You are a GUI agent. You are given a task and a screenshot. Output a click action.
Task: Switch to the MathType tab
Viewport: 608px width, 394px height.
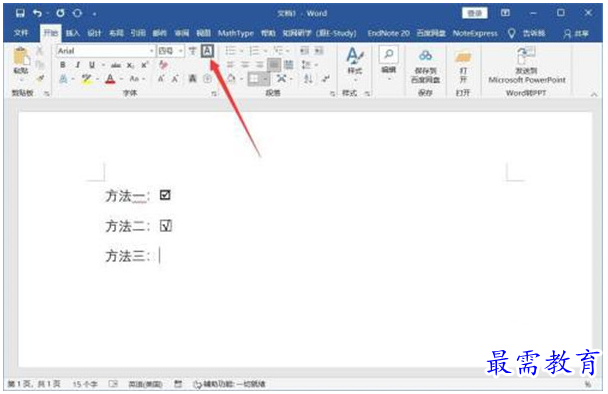(x=235, y=33)
